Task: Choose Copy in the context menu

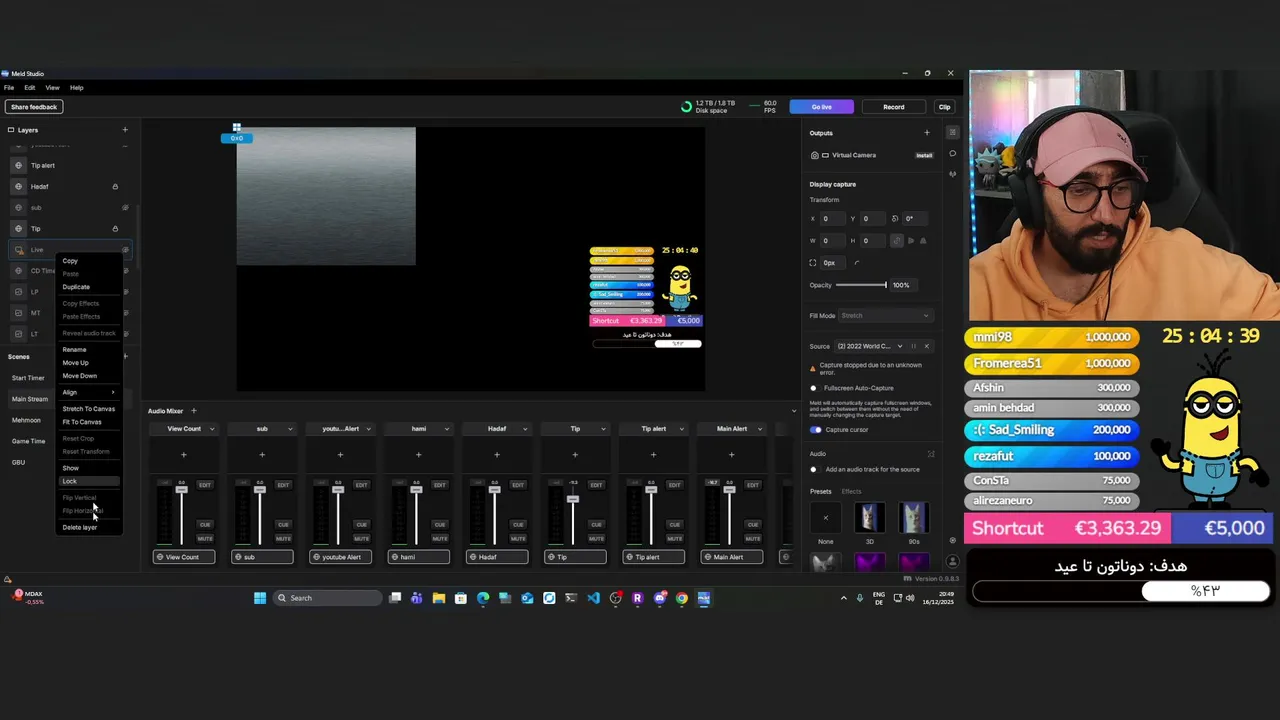Action: point(70,261)
